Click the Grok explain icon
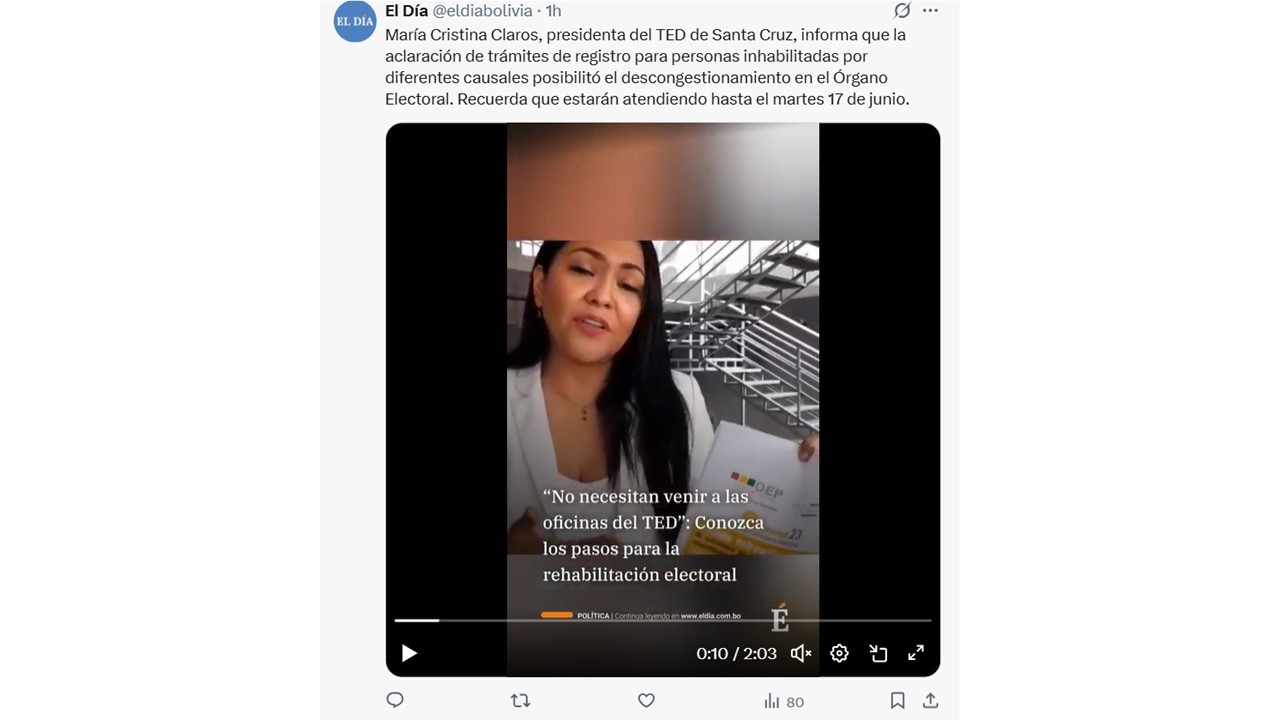The image size is (1280, 720). [901, 11]
